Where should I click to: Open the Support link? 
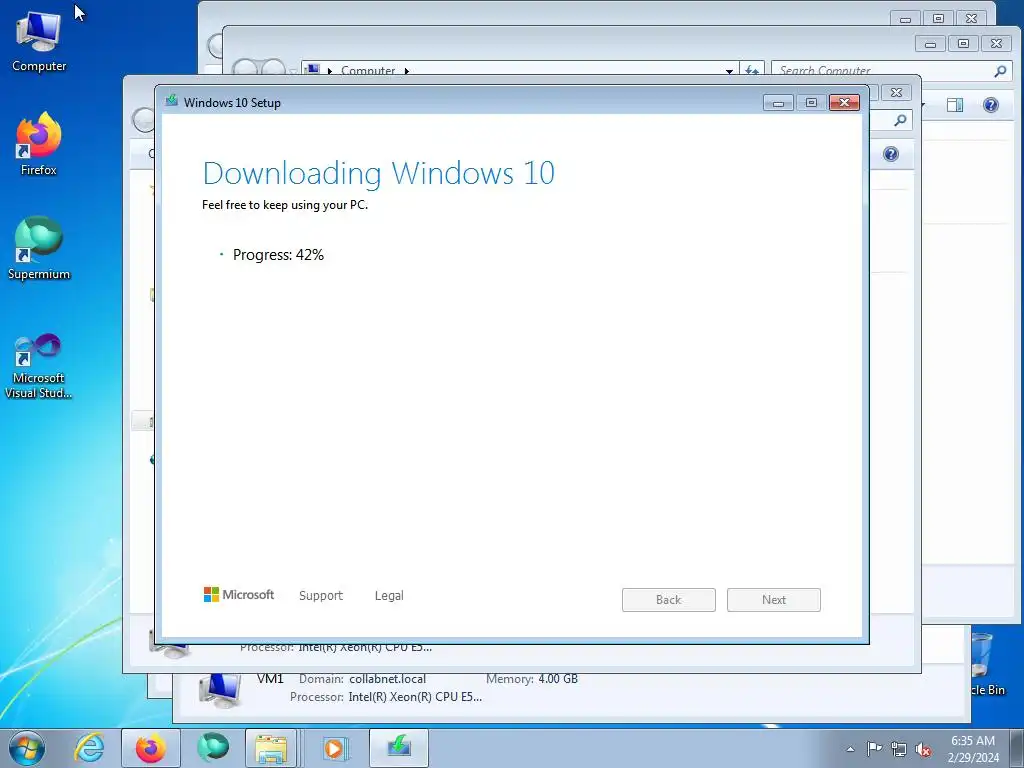[x=321, y=596]
